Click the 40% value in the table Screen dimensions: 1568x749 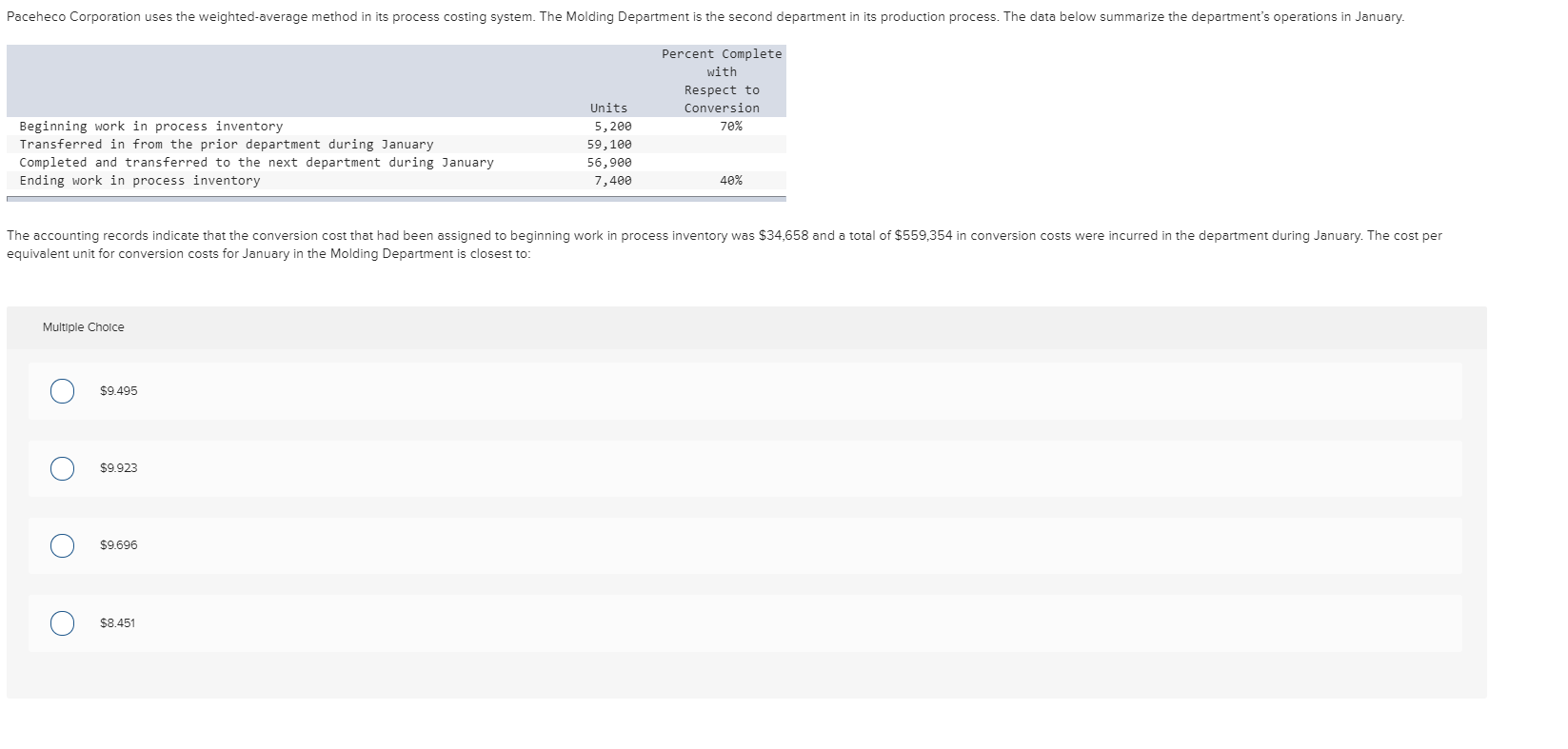[x=729, y=180]
